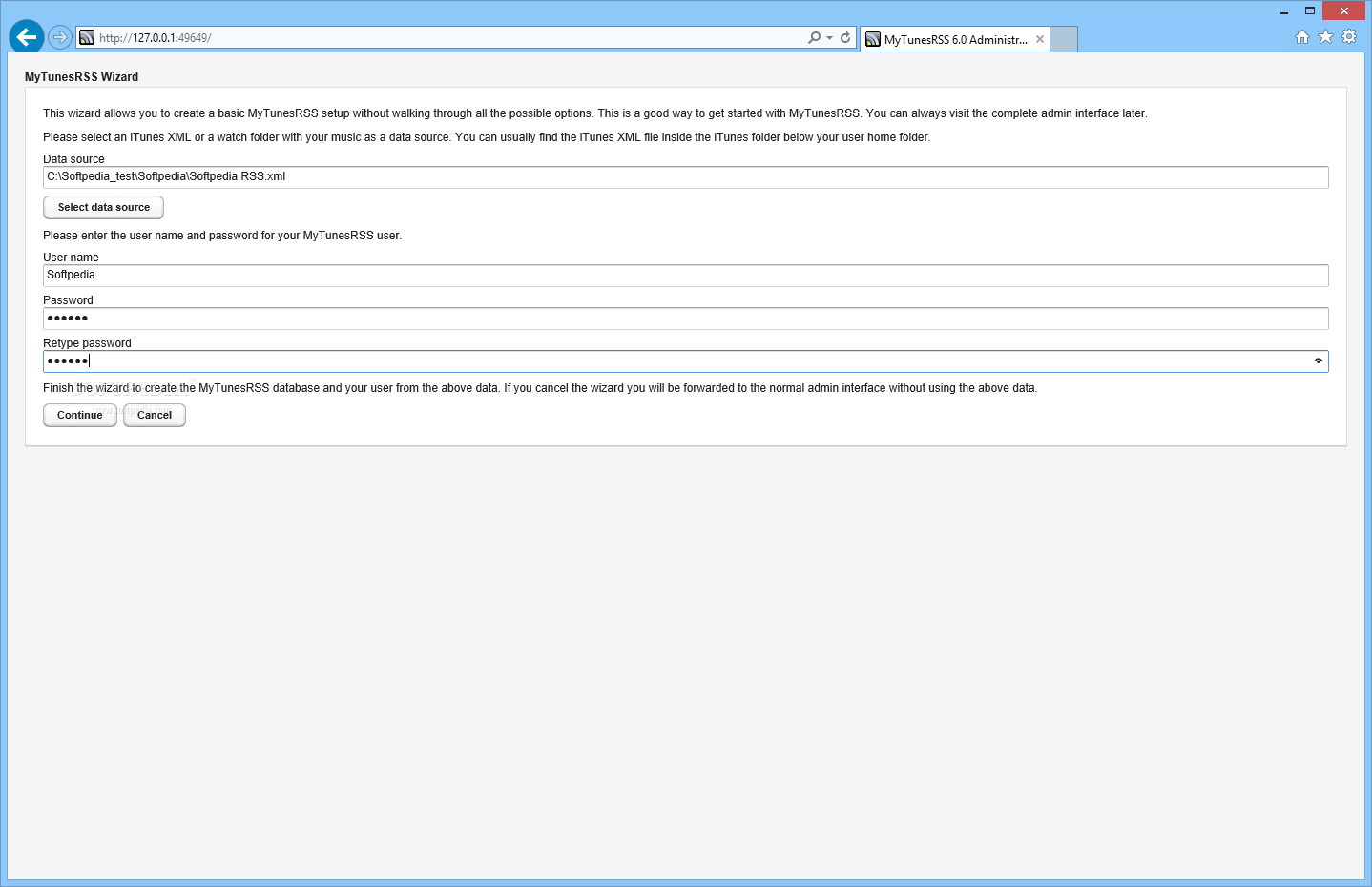Reveal password using the eye icon
Image resolution: width=1372 pixels, height=887 pixels.
[x=1319, y=361]
